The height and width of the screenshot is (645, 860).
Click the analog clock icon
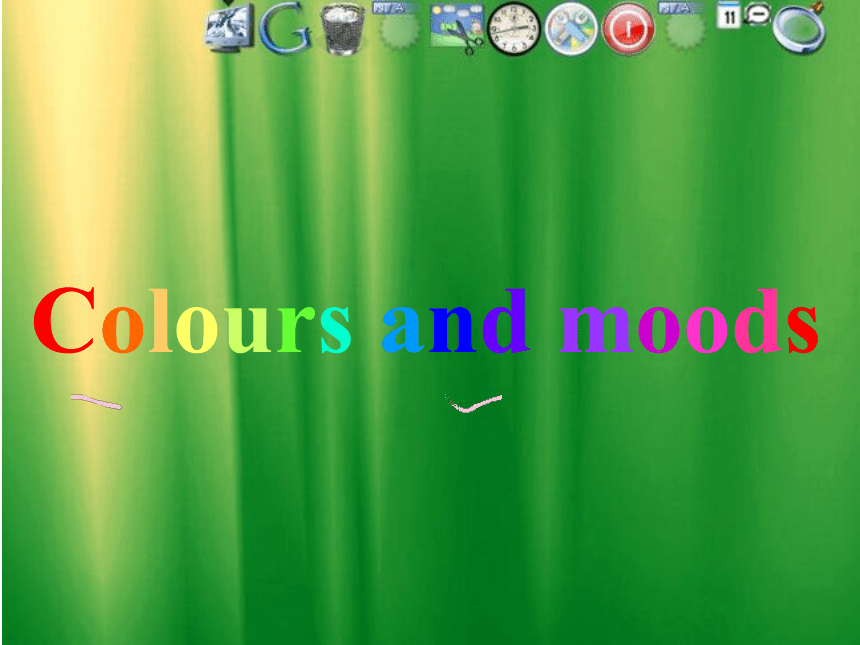[514, 29]
